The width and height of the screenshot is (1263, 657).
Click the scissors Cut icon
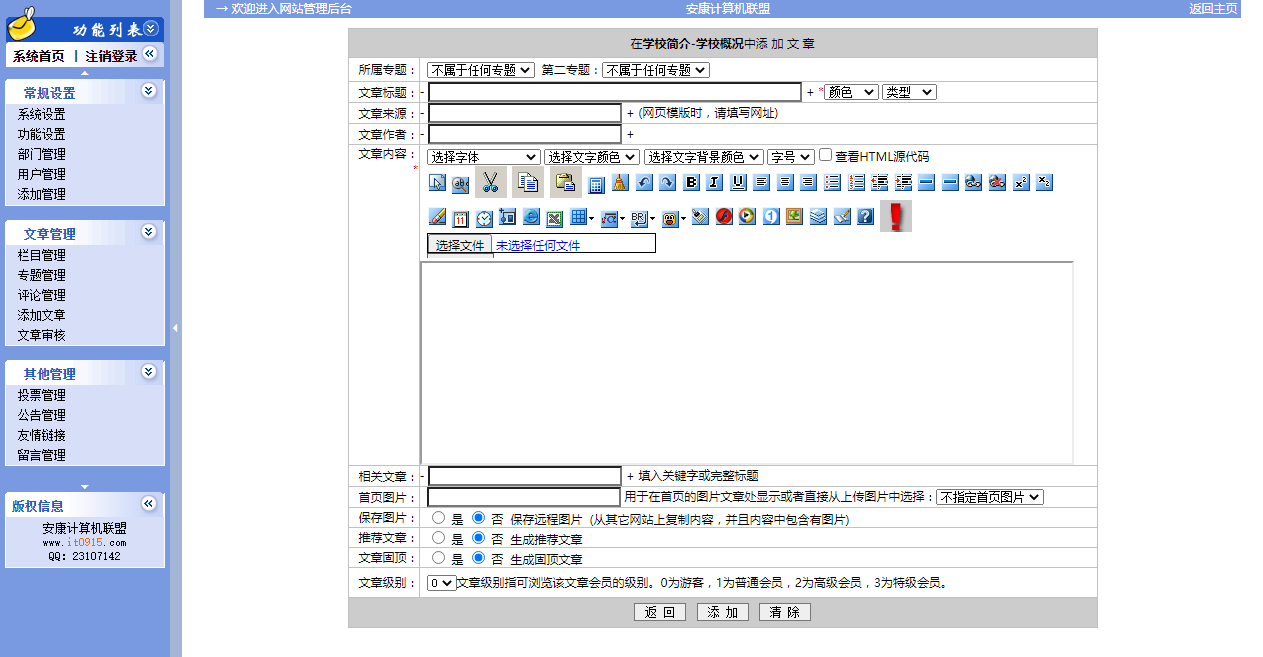point(490,182)
